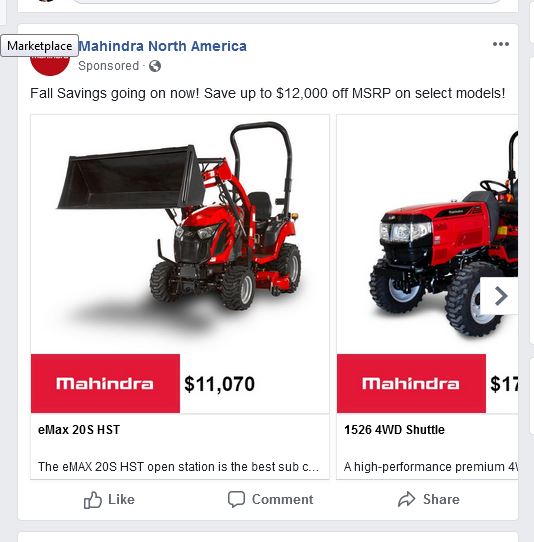Open Mahindra North America page link
534x542 pixels.
(163, 46)
